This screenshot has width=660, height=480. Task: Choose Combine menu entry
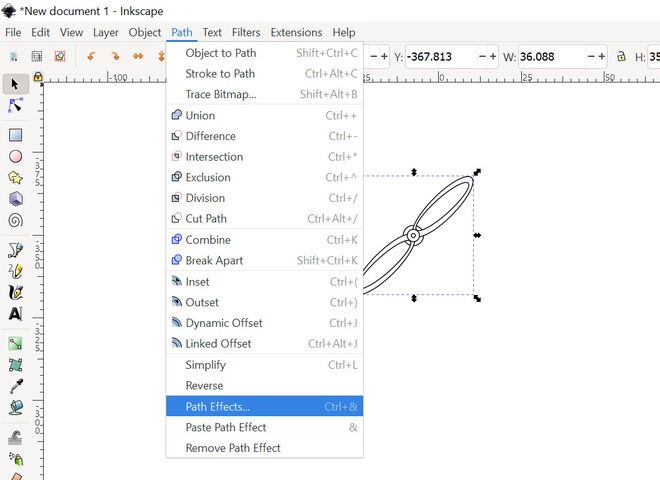pyautogui.click(x=265, y=240)
